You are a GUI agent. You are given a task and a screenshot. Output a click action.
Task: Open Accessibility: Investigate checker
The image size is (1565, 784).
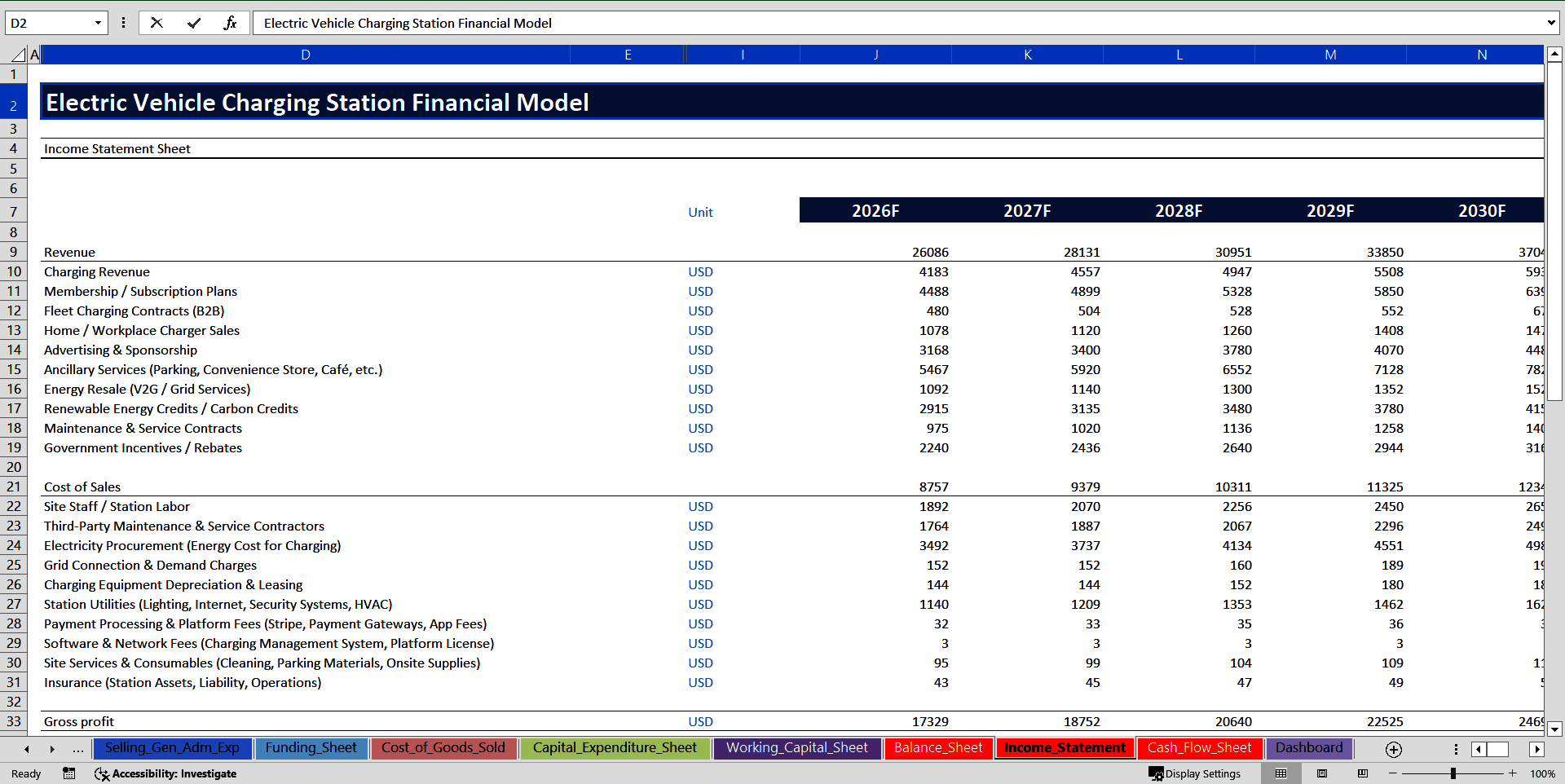[165, 773]
